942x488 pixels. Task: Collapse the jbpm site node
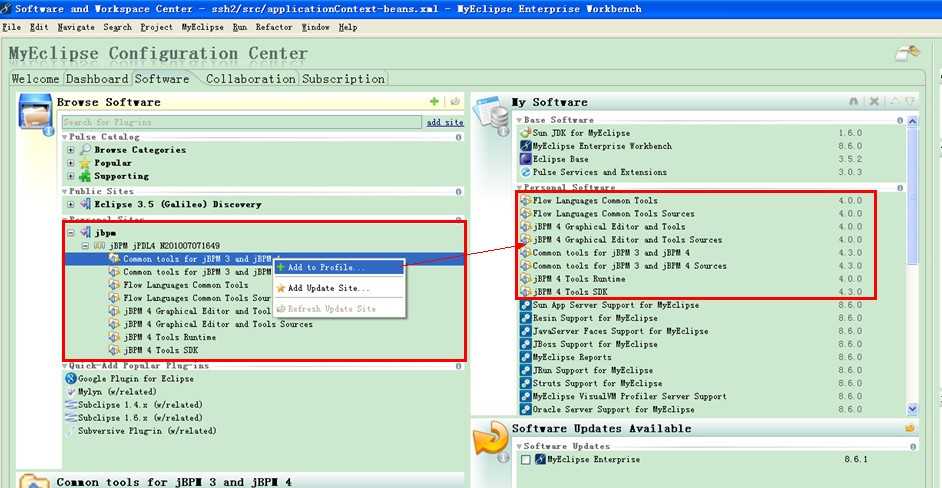(71, 233)
